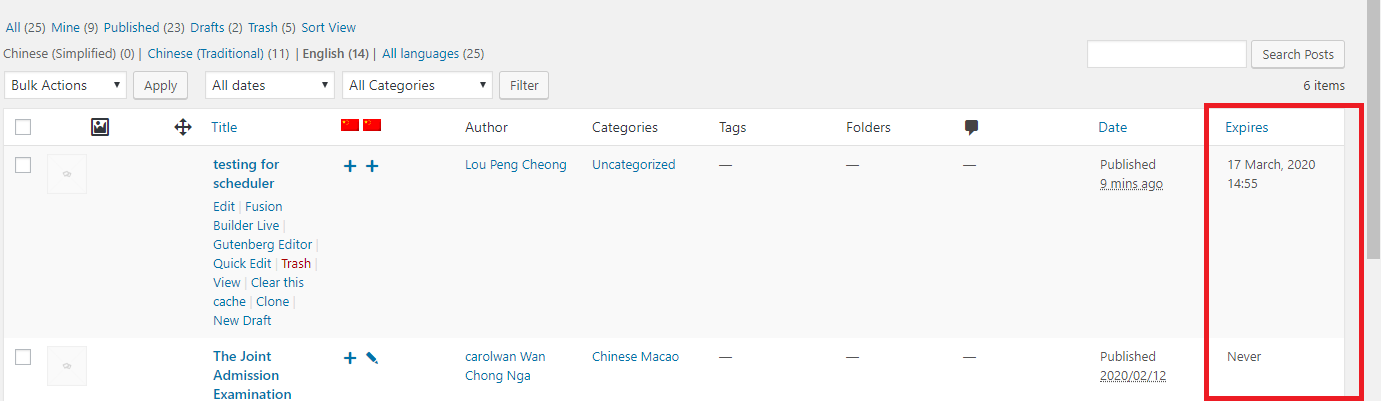The image size is (1381, 401).
Task: Click into the search posts text field
Action: (x=1167, y=54)
